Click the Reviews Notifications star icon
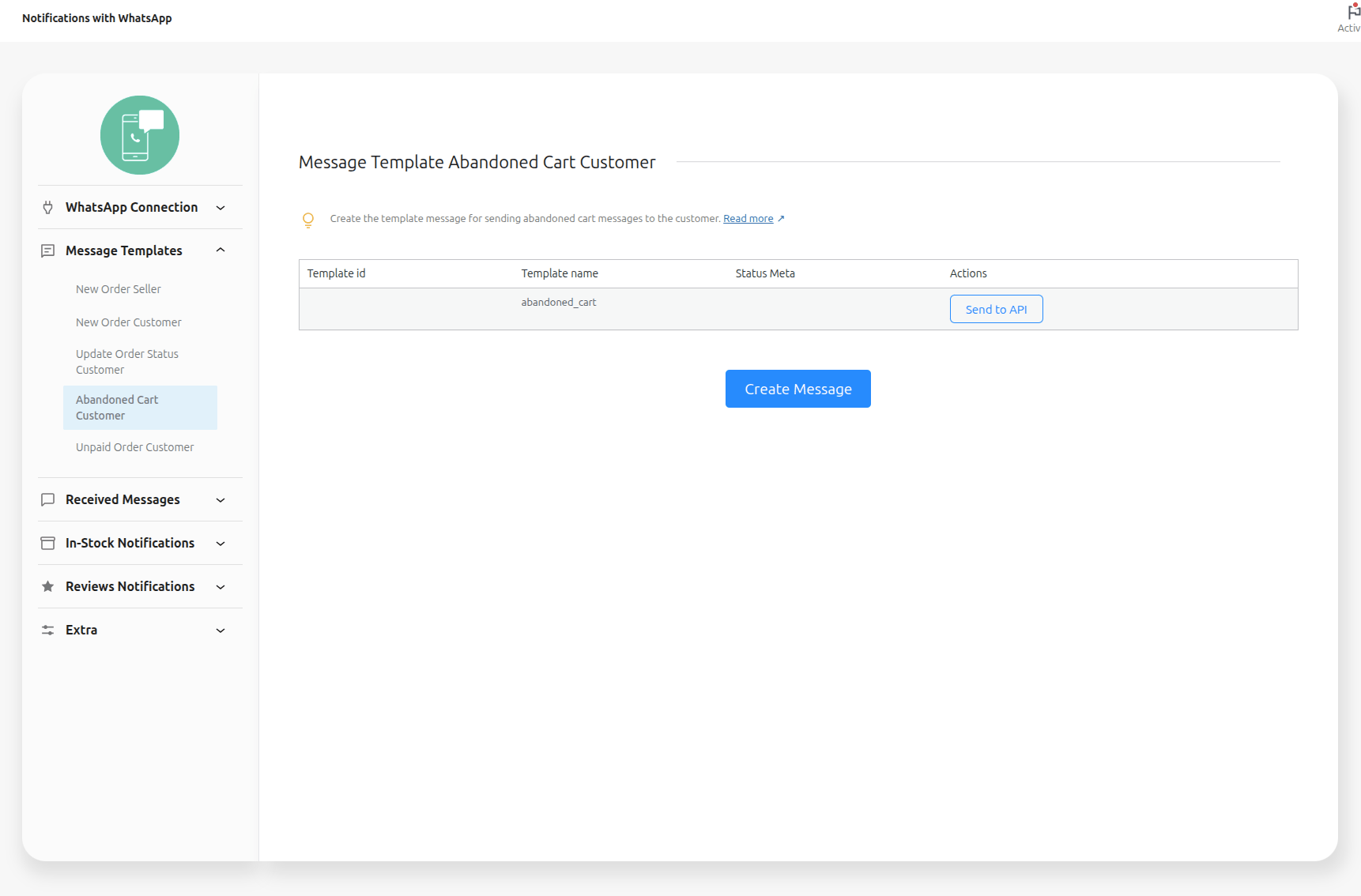Viewport: 1361px width, 896px height. [48, 586]
